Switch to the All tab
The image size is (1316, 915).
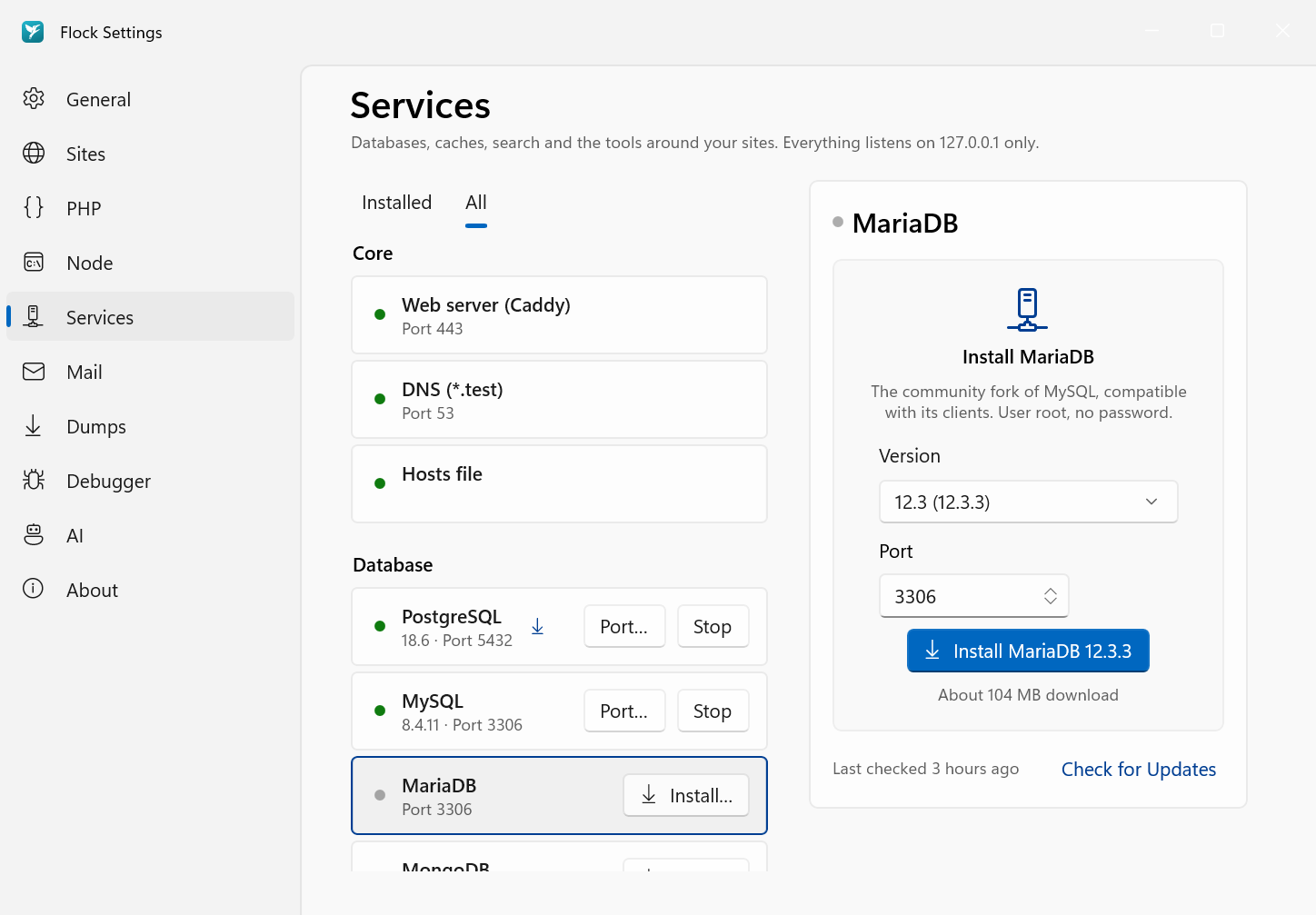476,203
